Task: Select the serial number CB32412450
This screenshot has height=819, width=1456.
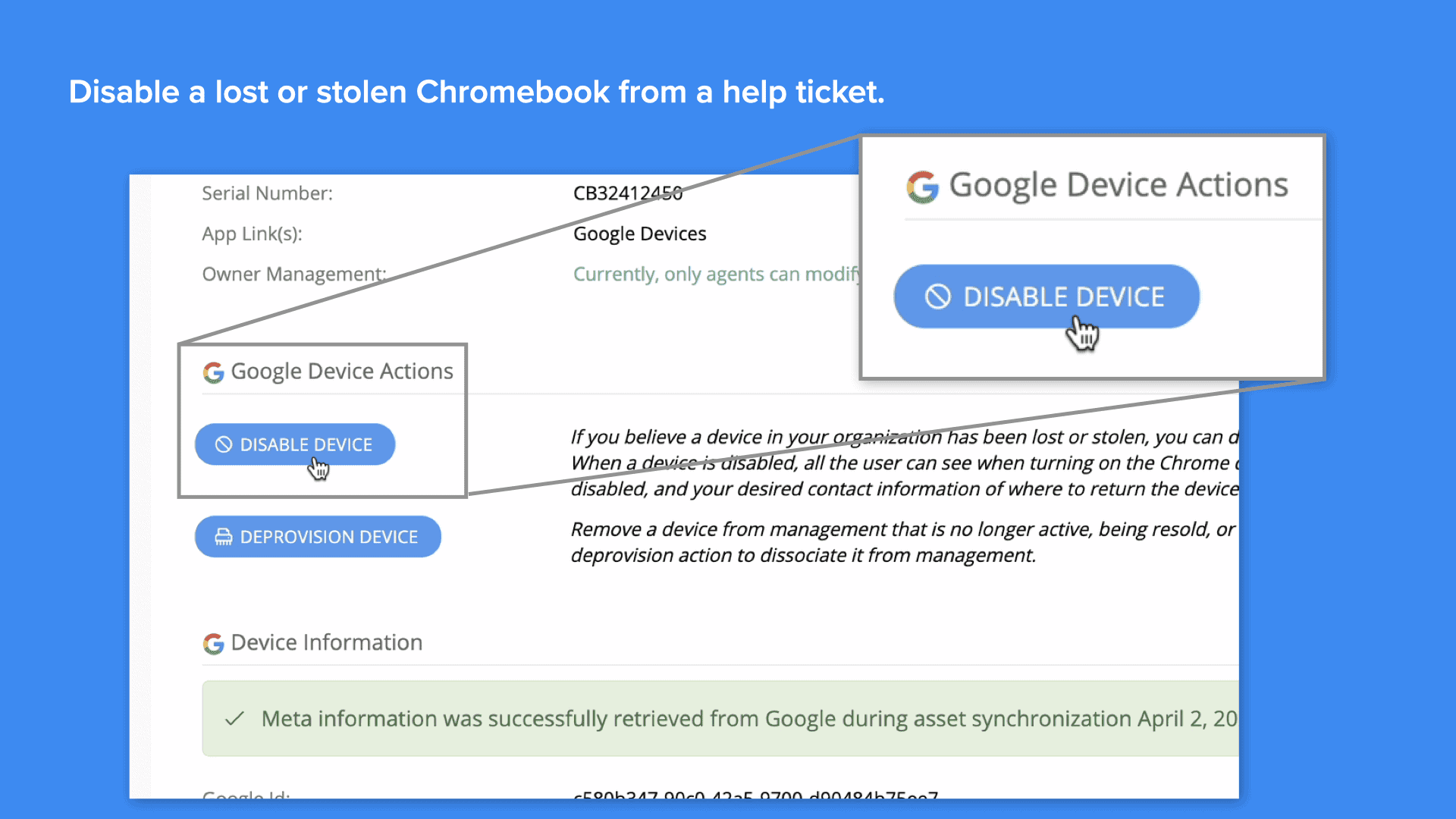Action: pos(628,193)
